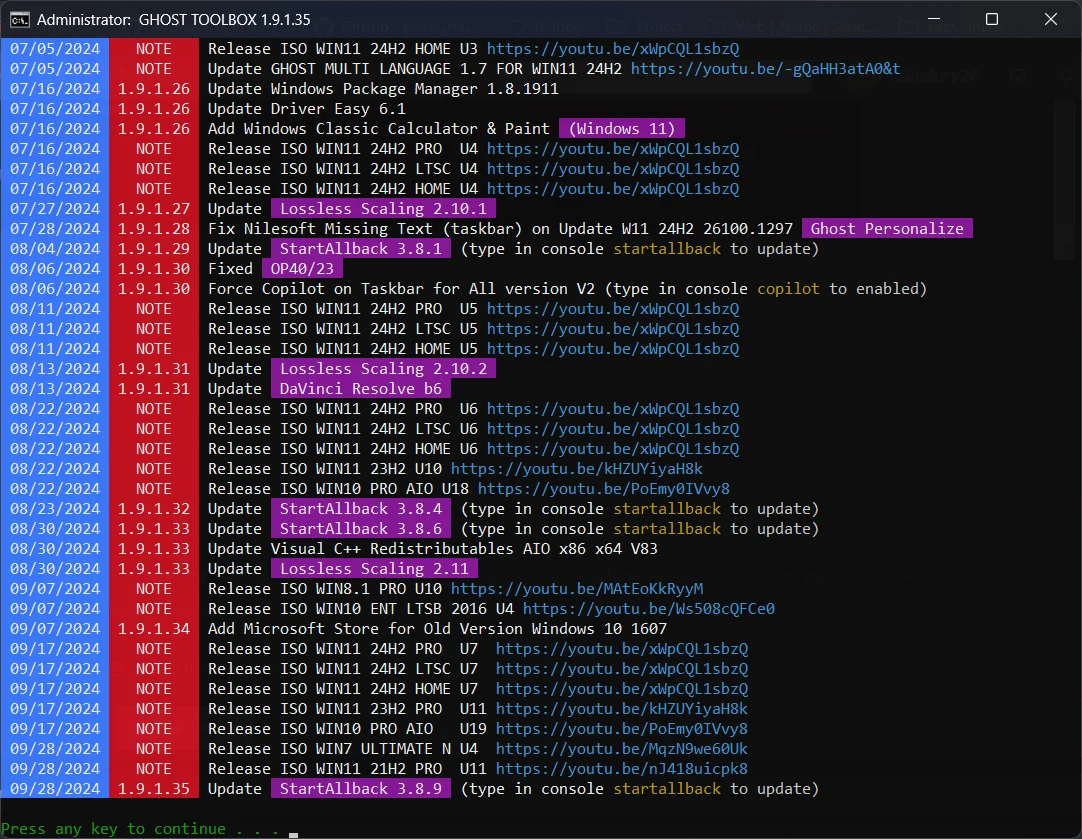
Task: Click the Press any key to continue prompt
Action: pyautogui.click(x=140, y=829)
